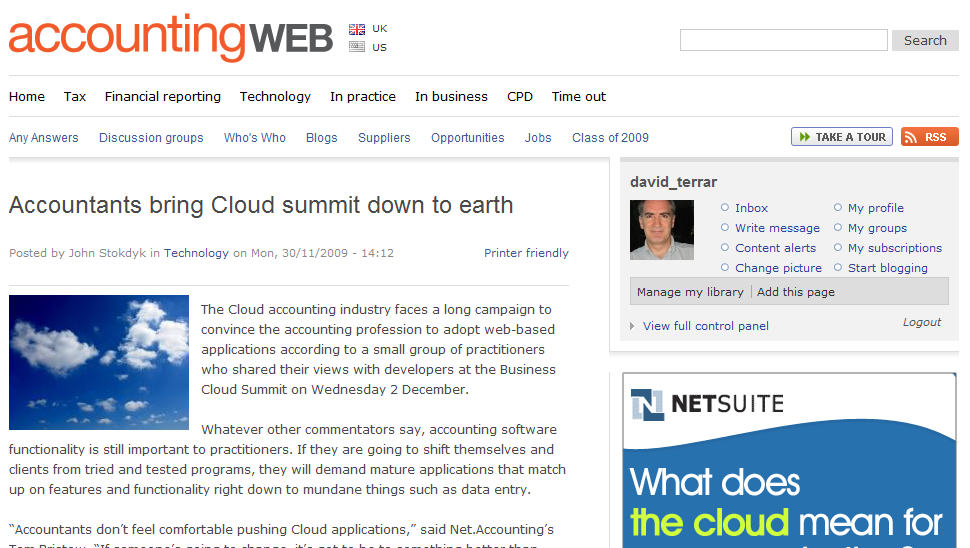The width and height of the screenshot is (970, 548).
Task: Click the Logout link
Action: click(922, 322)
